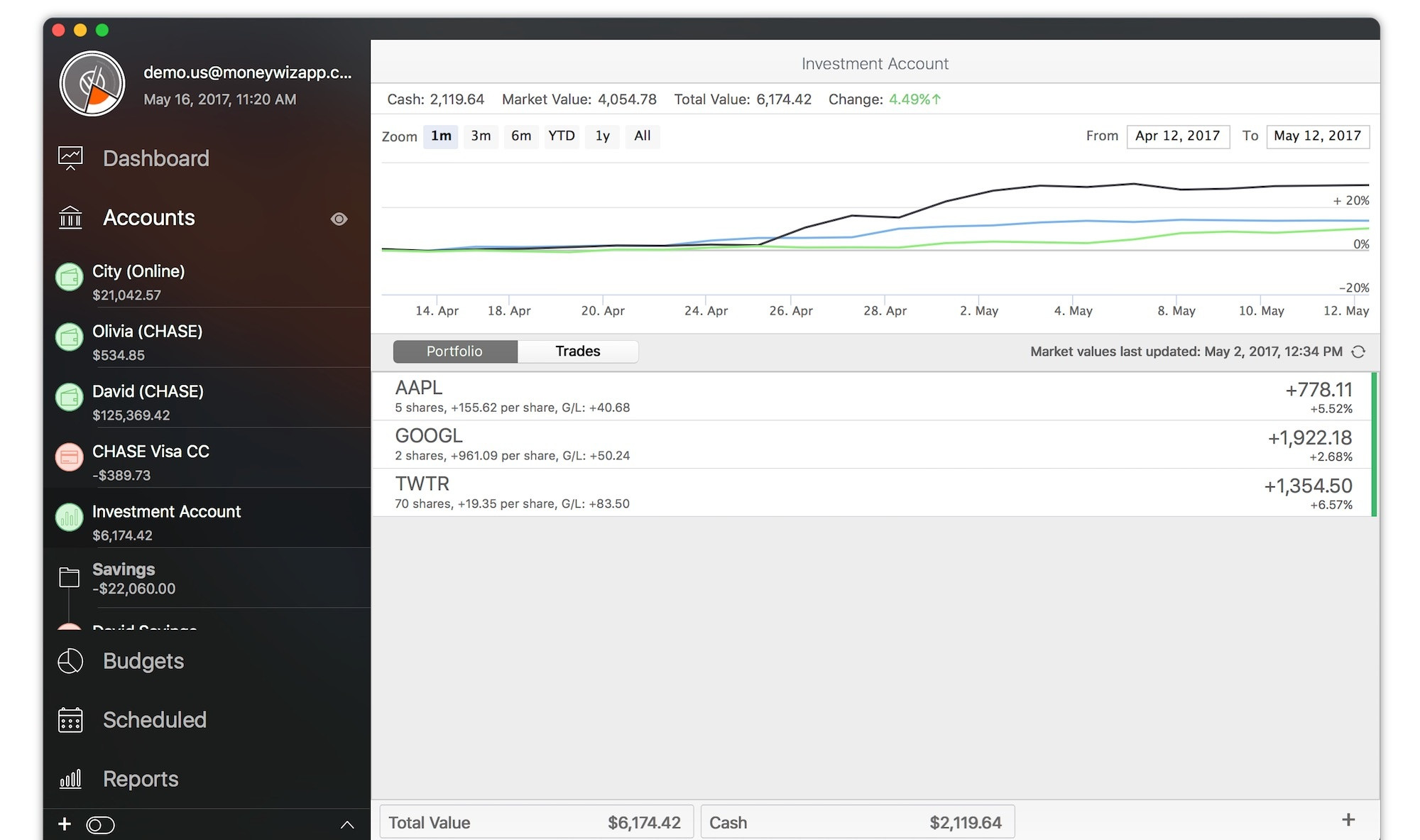Screen dimensions: 1420x840
Task: Select the Portfolio tab
Action: pos(454,351)
